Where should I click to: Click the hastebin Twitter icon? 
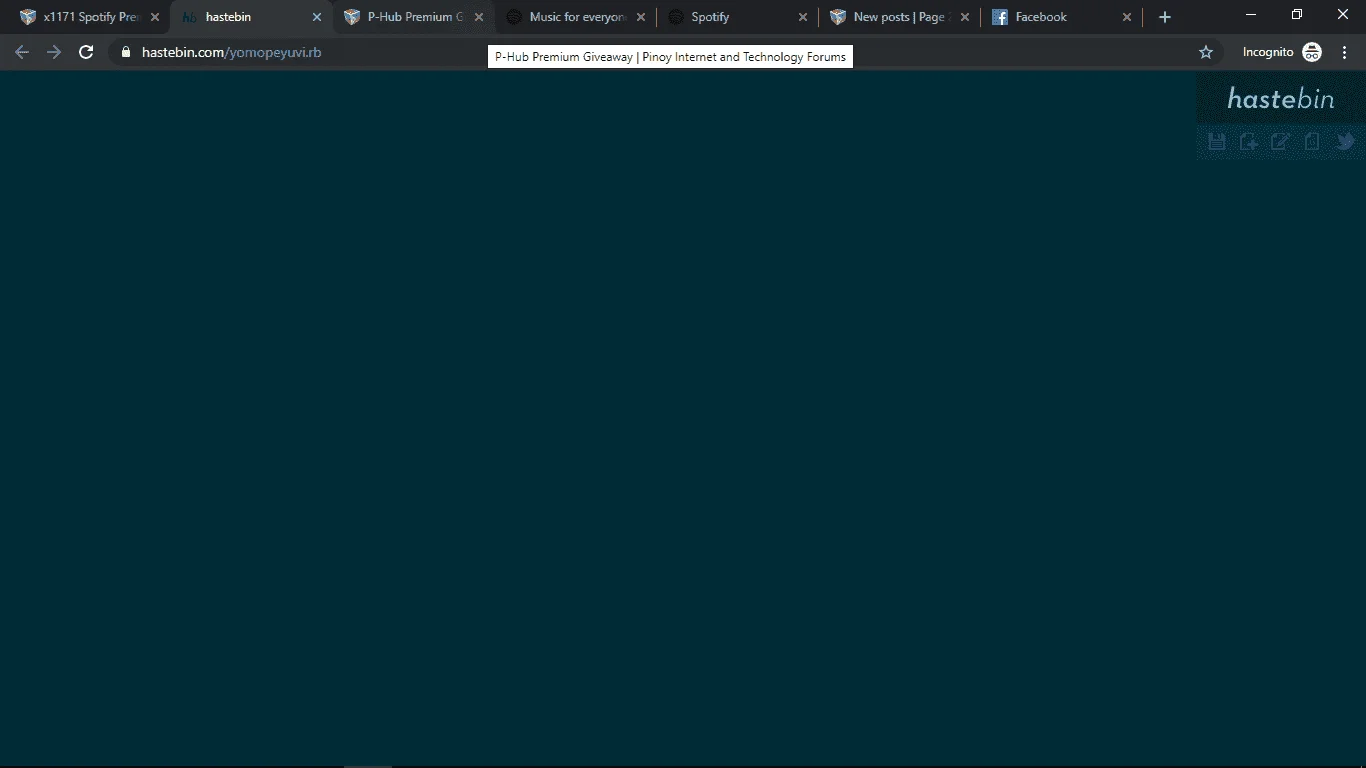(x=1345, y=142)
